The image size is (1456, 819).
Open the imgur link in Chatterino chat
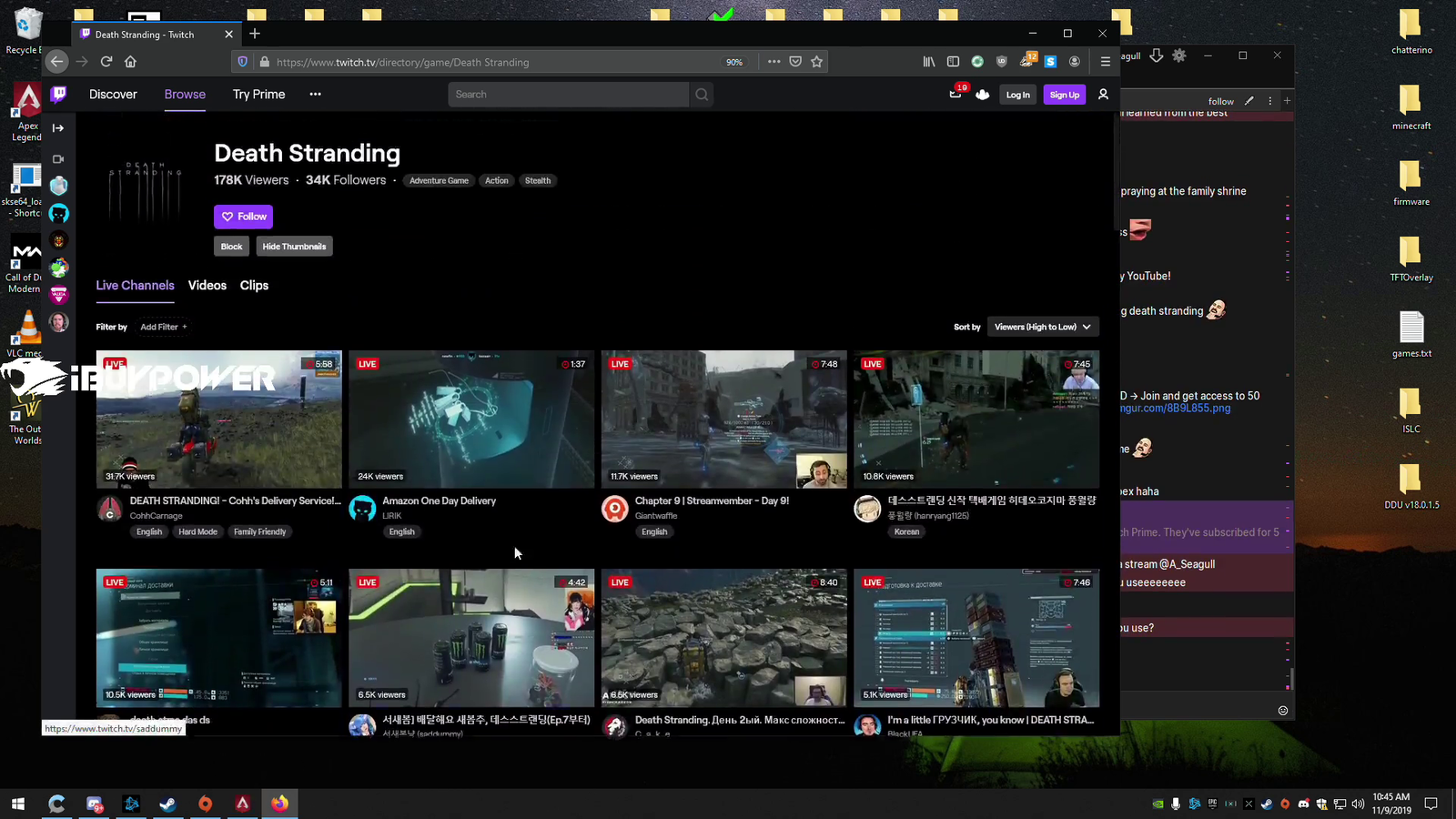tap(1176, 409)
